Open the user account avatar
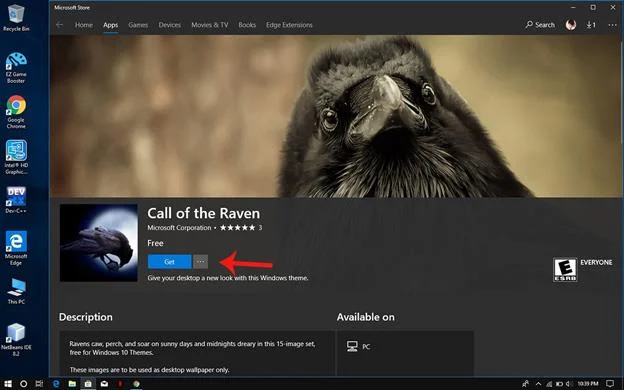The height and width of the screenshot is (390, 624). (571, 25)
